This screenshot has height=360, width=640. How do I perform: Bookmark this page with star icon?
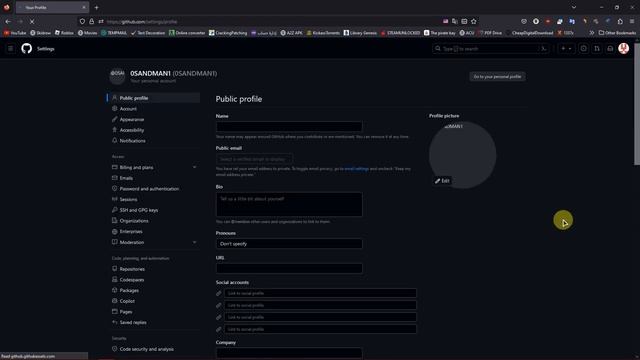pyautogui.click(x=474, y=21)
